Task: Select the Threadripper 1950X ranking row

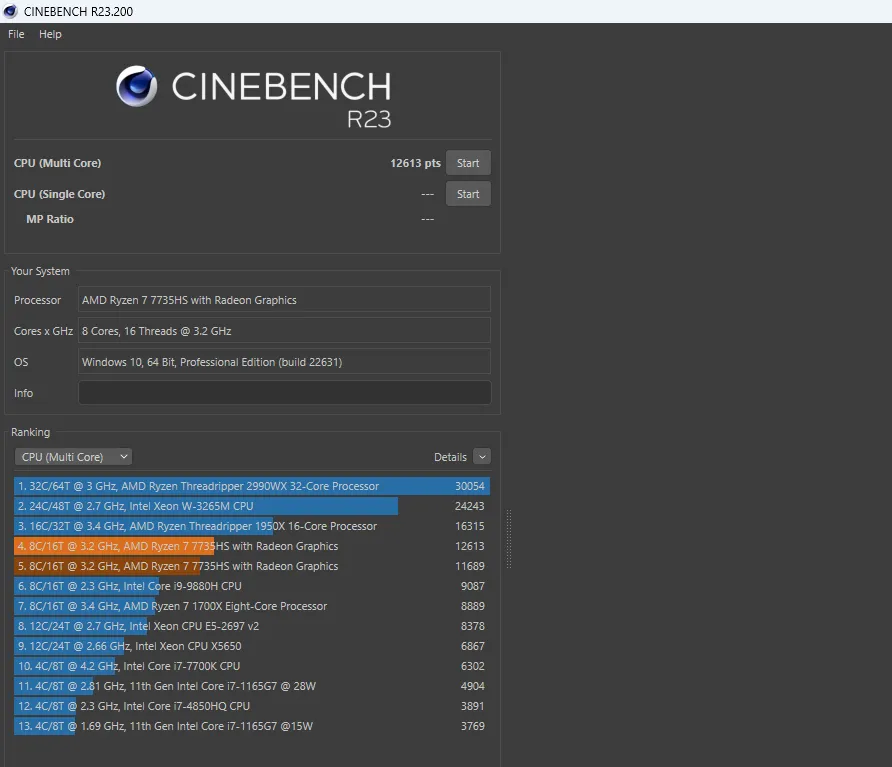Action: click(x=251, y=526)
